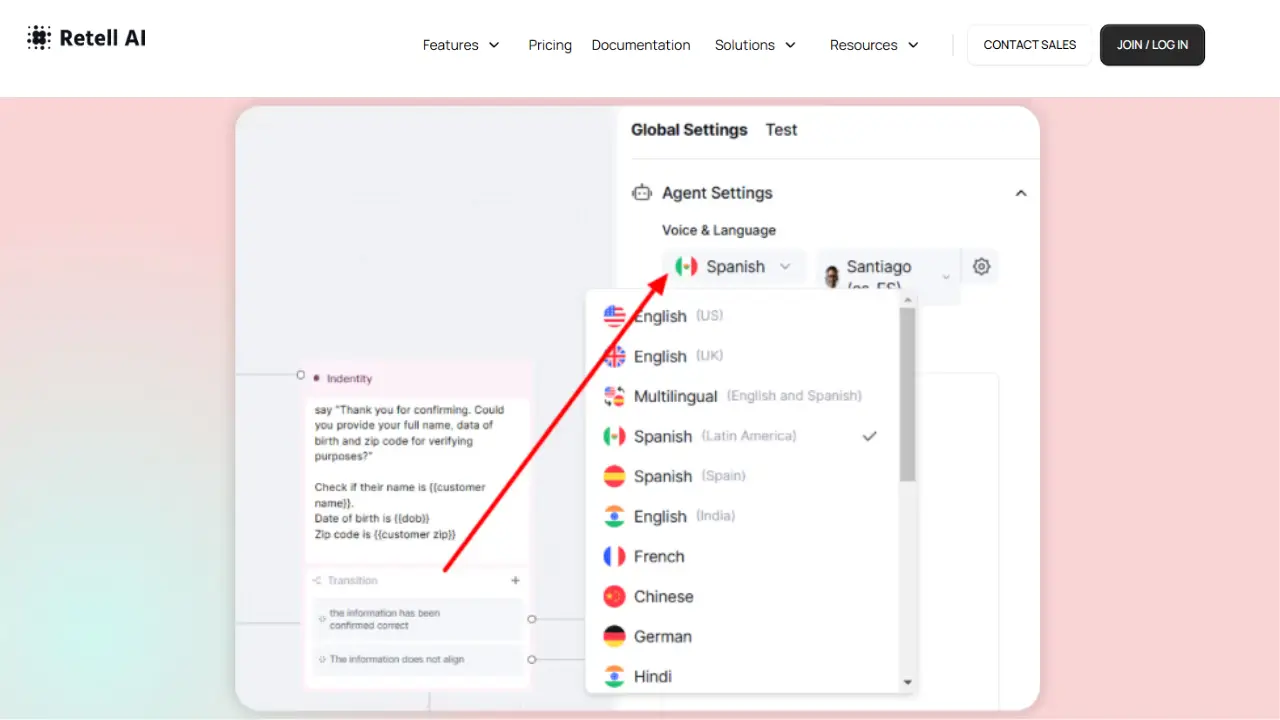Select English (US) language option
The image size is (1280, 720).
point(743,316)
